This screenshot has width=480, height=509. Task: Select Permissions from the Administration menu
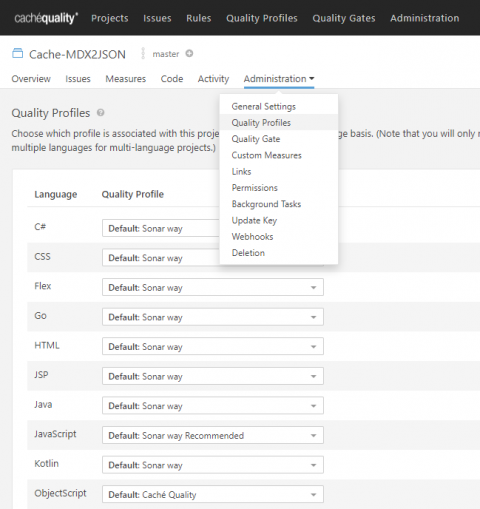pos(279,188)
